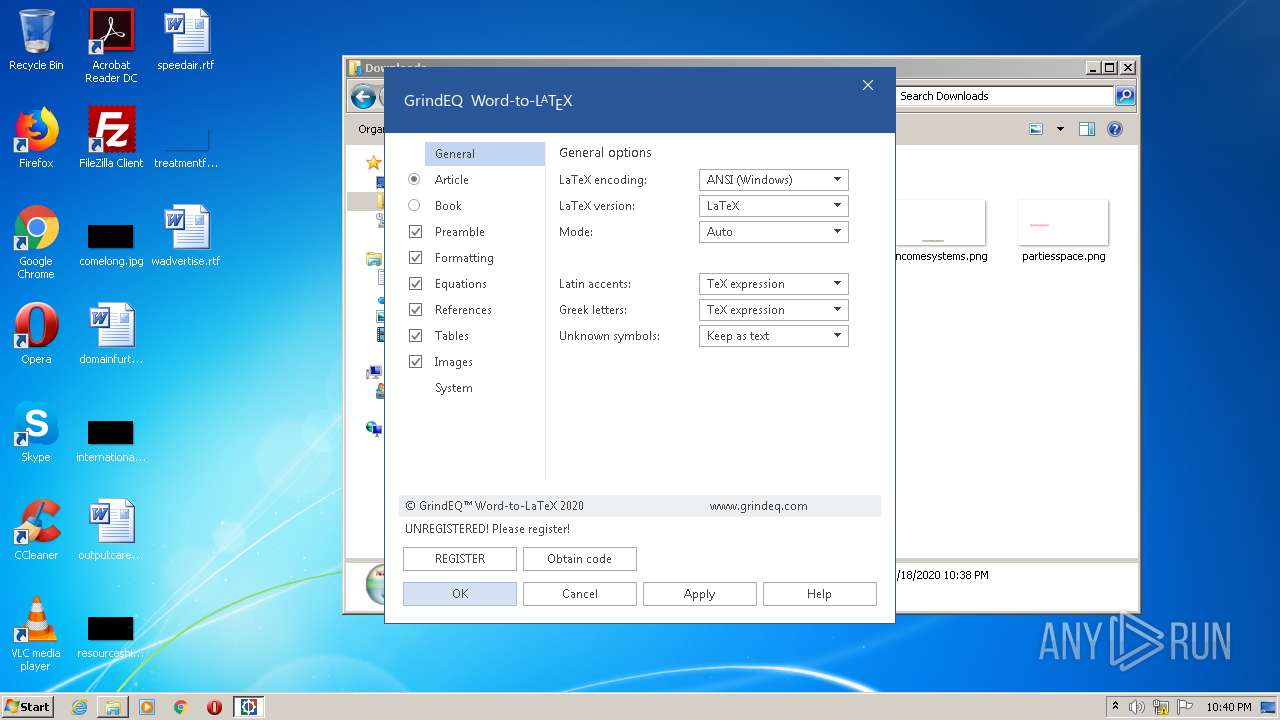Toggle the Images checkbox

pyautogui.click(x=415, y=361)
